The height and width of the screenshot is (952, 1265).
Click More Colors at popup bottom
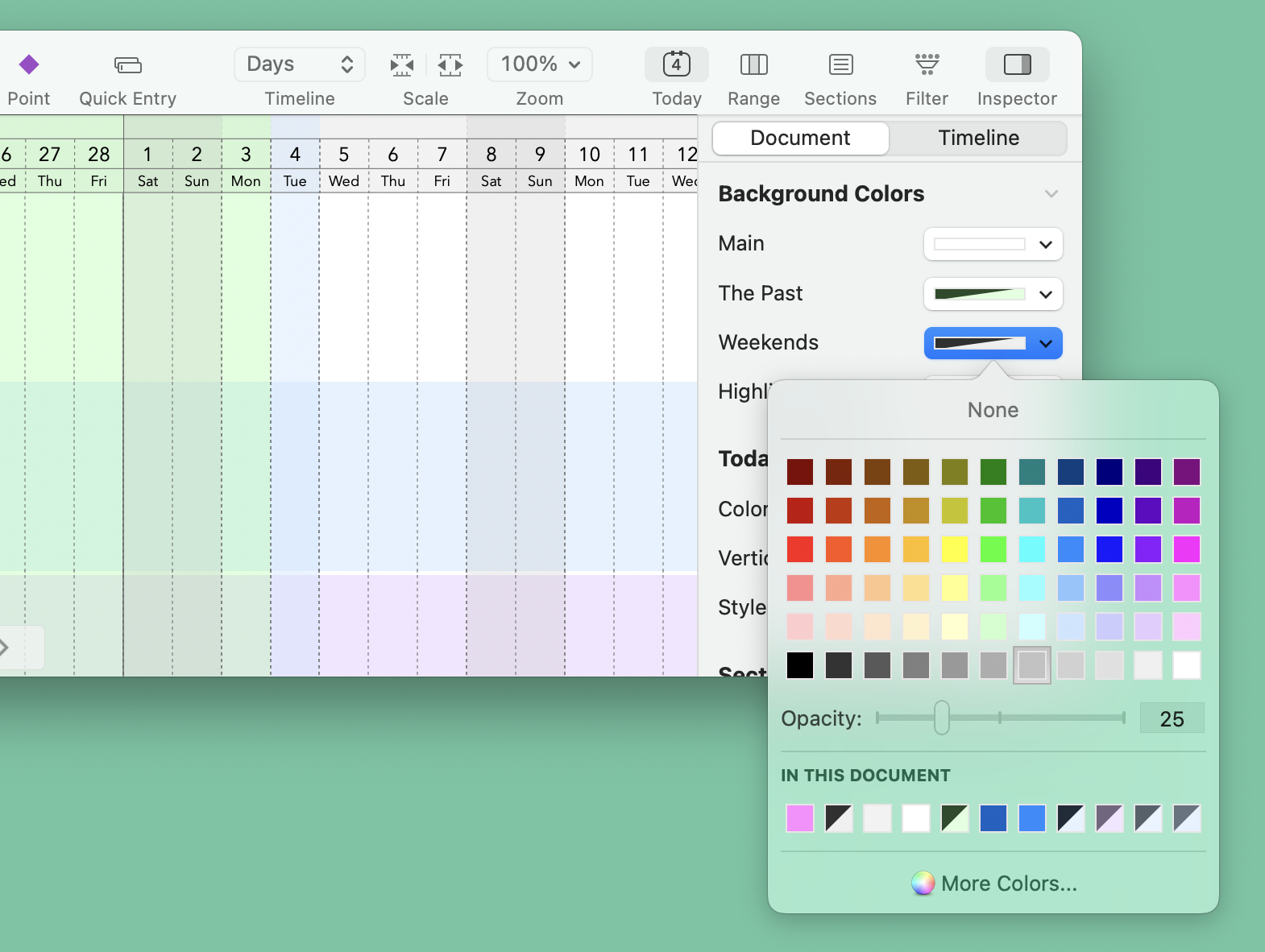click(993, 884)
